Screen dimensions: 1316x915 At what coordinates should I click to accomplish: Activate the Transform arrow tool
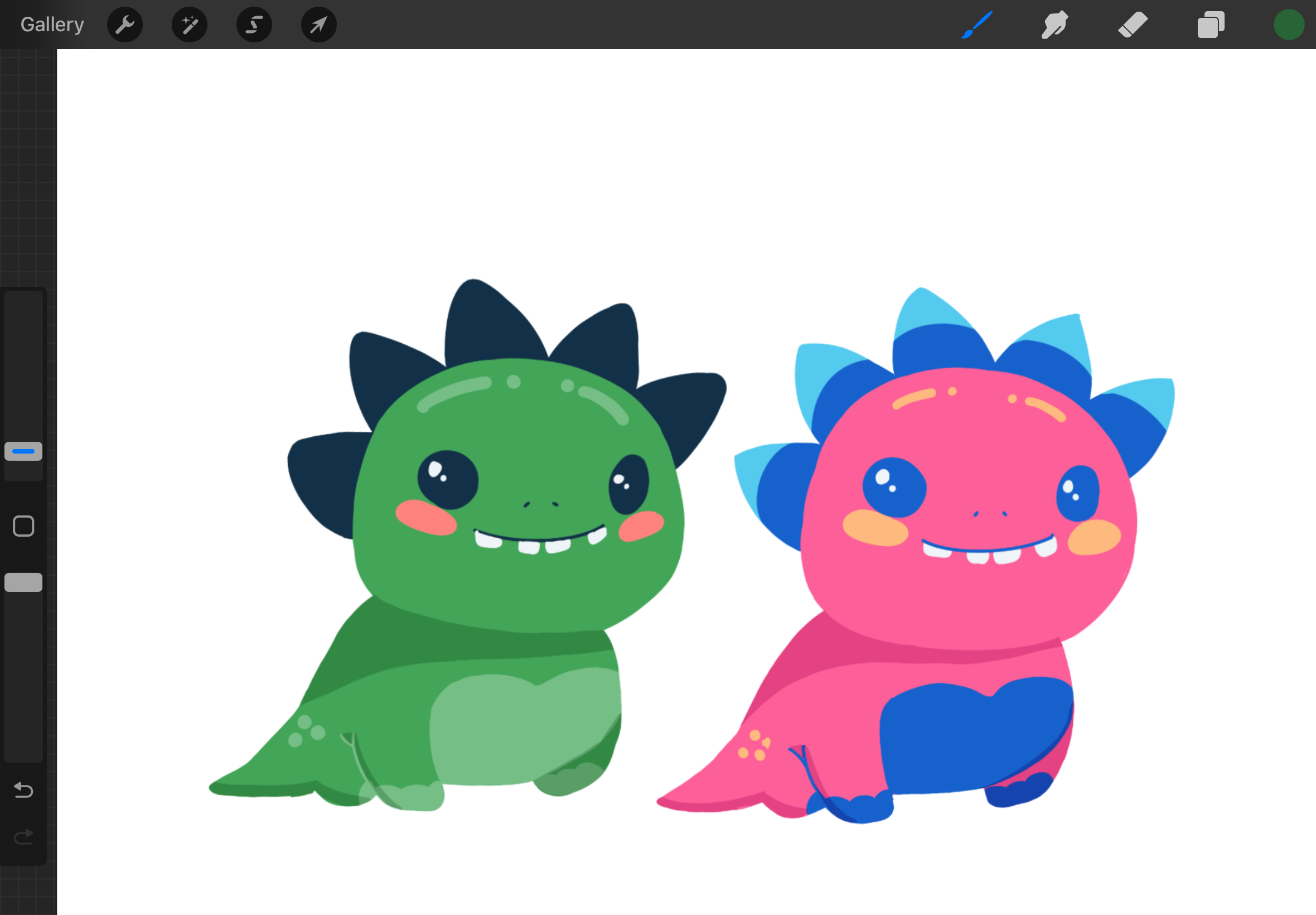pos(319,25)
